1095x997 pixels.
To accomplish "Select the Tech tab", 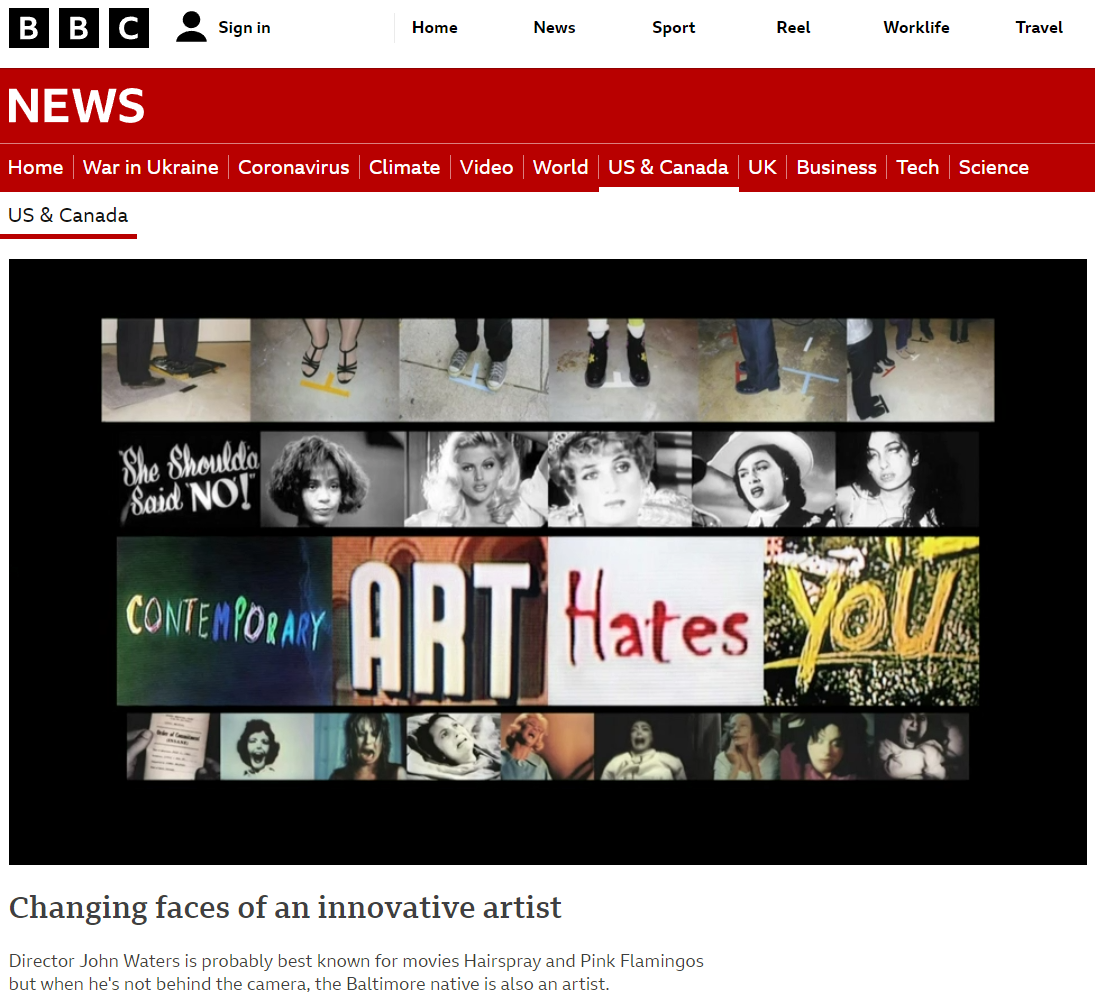I will [918, 168].
